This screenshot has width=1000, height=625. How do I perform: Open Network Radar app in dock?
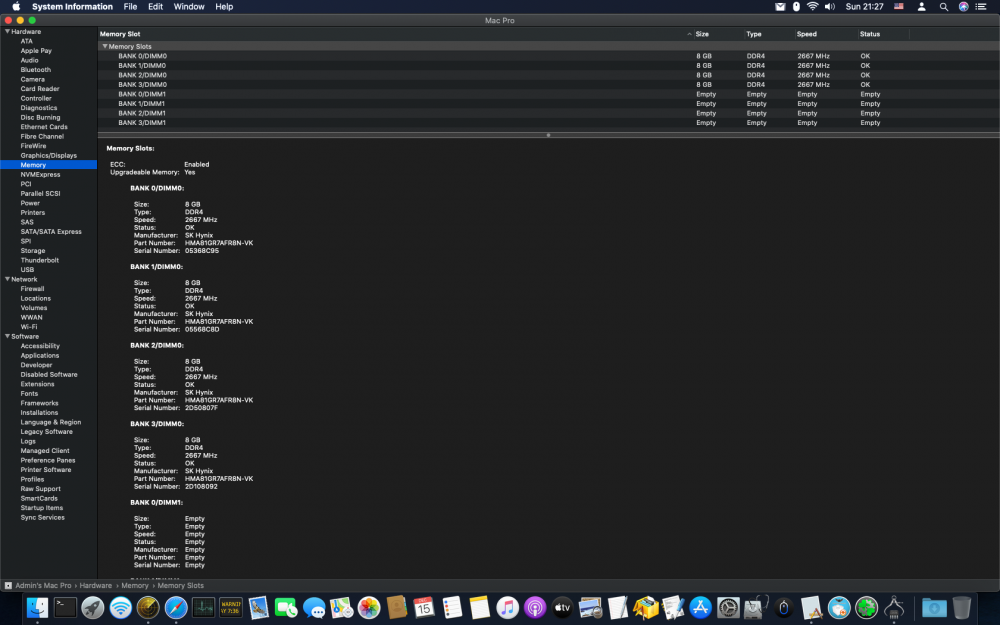[148, 607]
